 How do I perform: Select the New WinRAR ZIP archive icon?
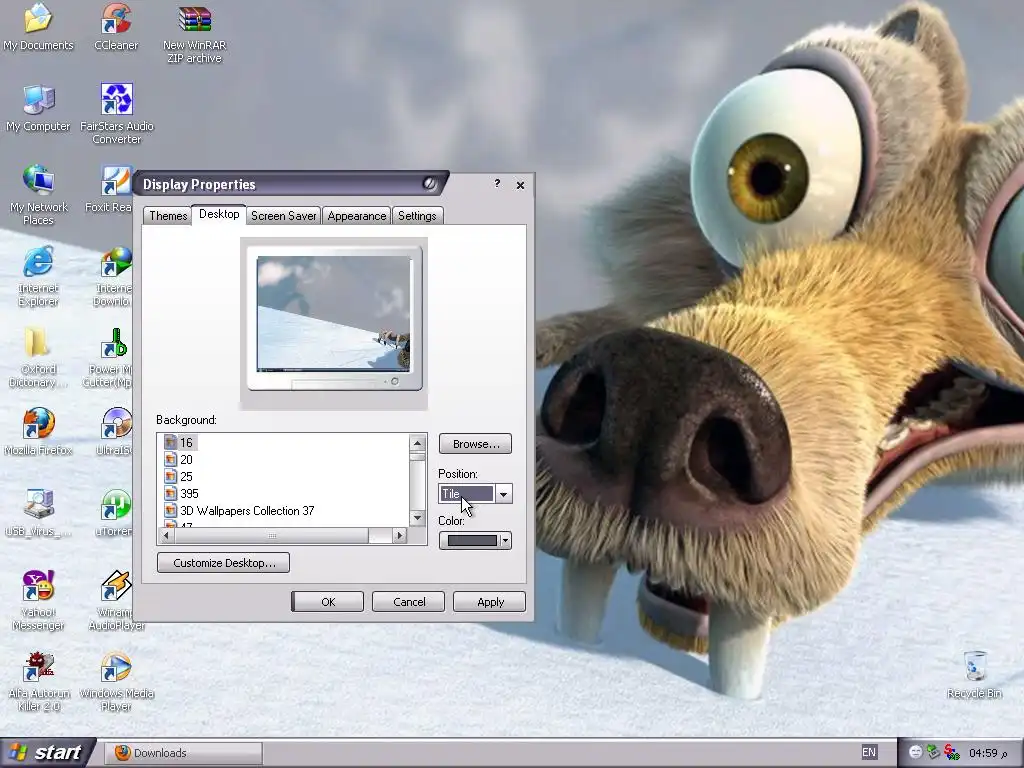click(195, 34)
